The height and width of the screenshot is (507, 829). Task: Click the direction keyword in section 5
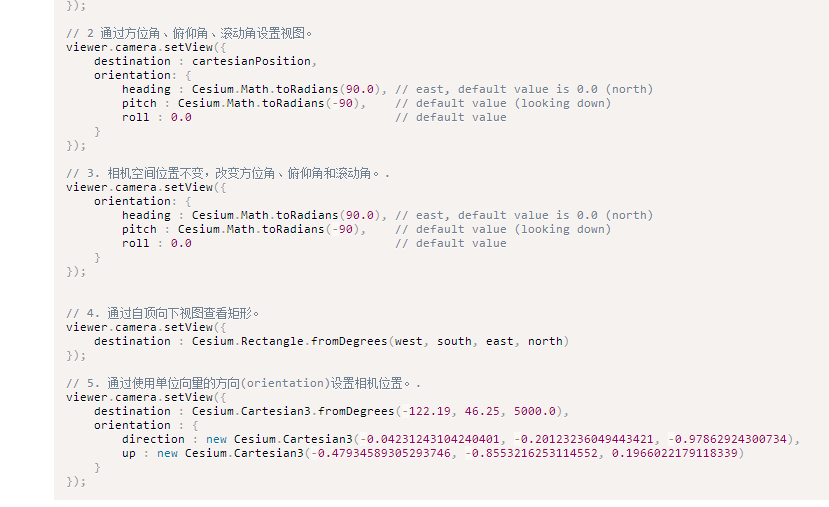click(x=153, y=439)
